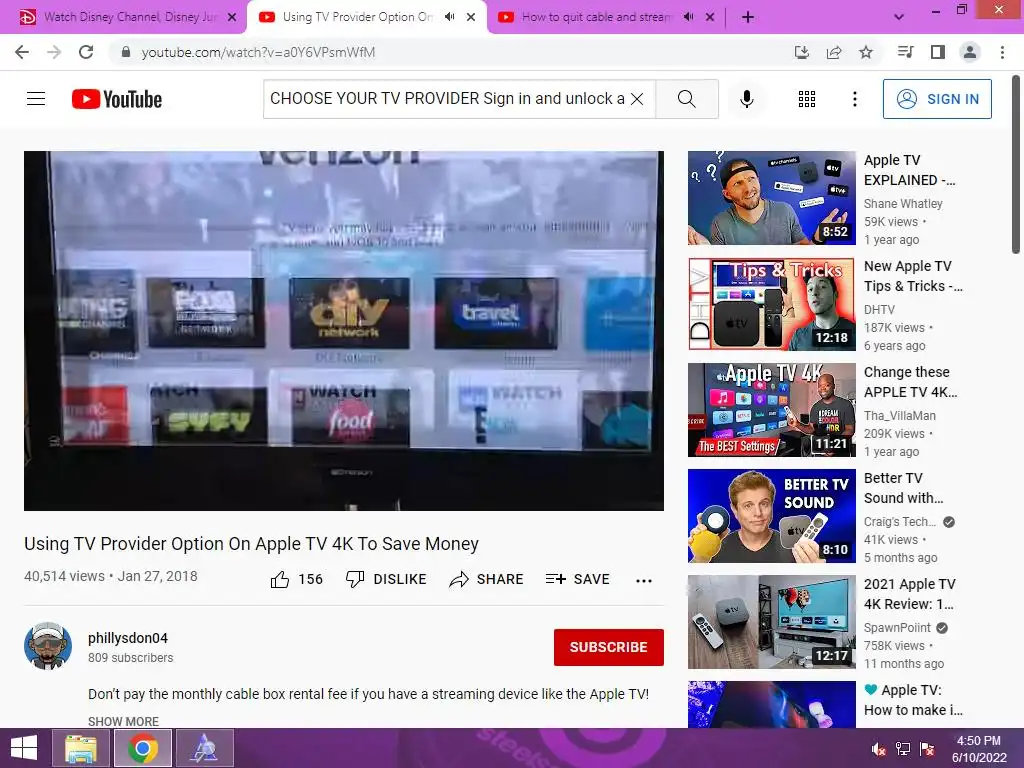
Task: Open the phillysdon04 channel name link
Action: point(128,638)
